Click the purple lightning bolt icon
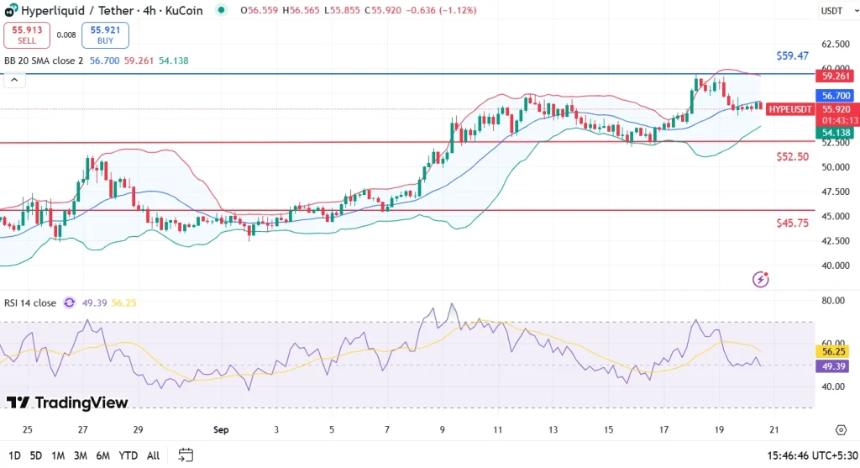This screenshot has height=468, width=860. [762, 279]
